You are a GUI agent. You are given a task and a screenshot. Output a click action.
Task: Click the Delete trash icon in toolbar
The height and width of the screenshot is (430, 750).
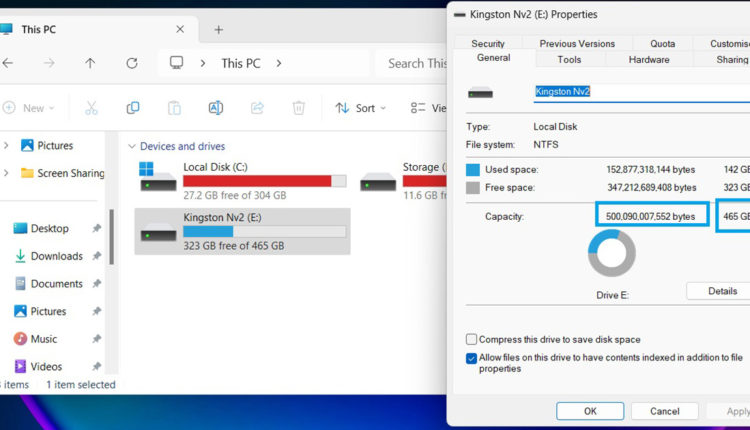(298, 108)
